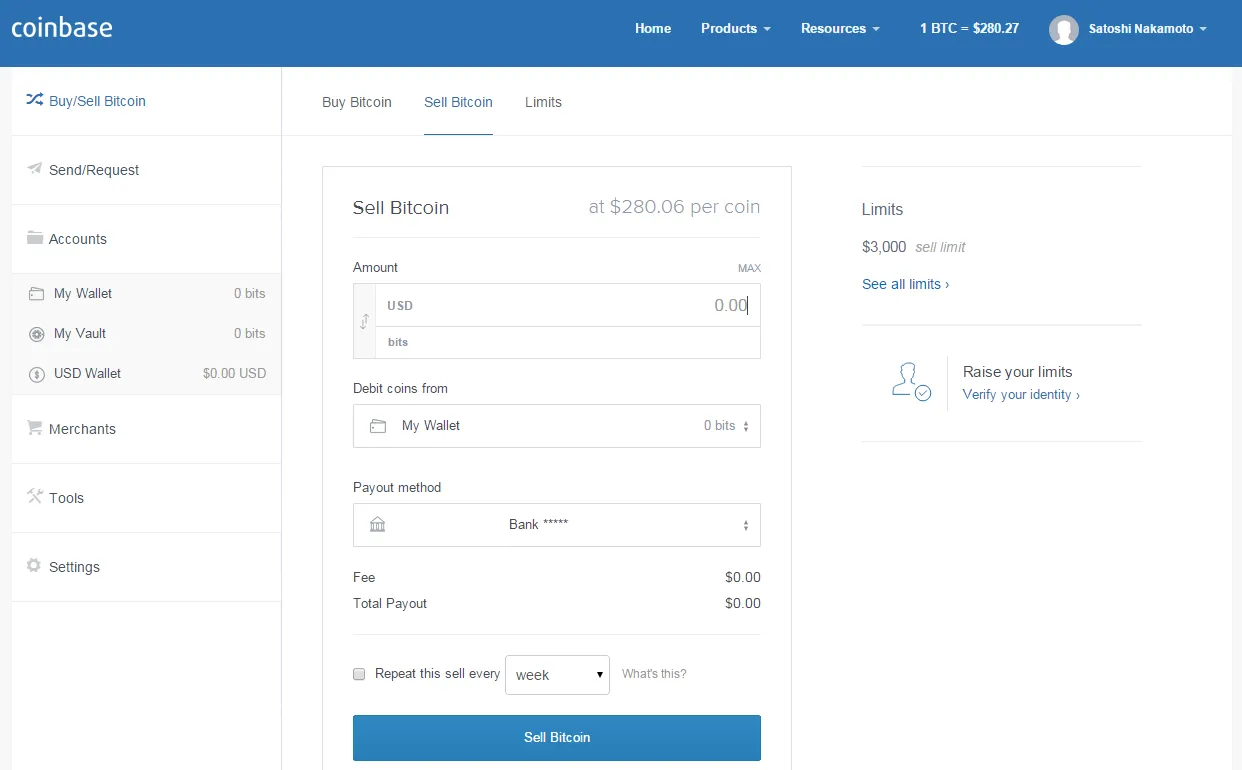Screen dimensions: 1242x770
Task: Enable the Repeat this sell checkbox
Action: (360, 674)
